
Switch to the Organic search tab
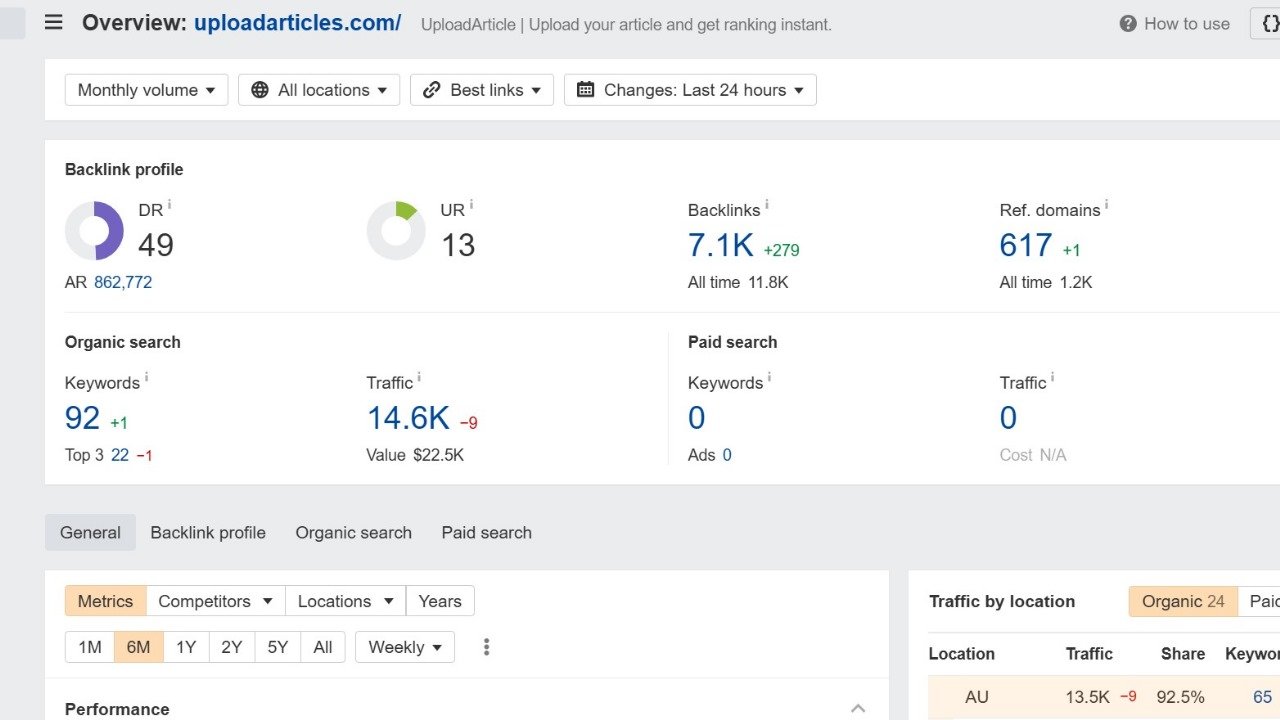pyautogui.click(x=353, y=533)
